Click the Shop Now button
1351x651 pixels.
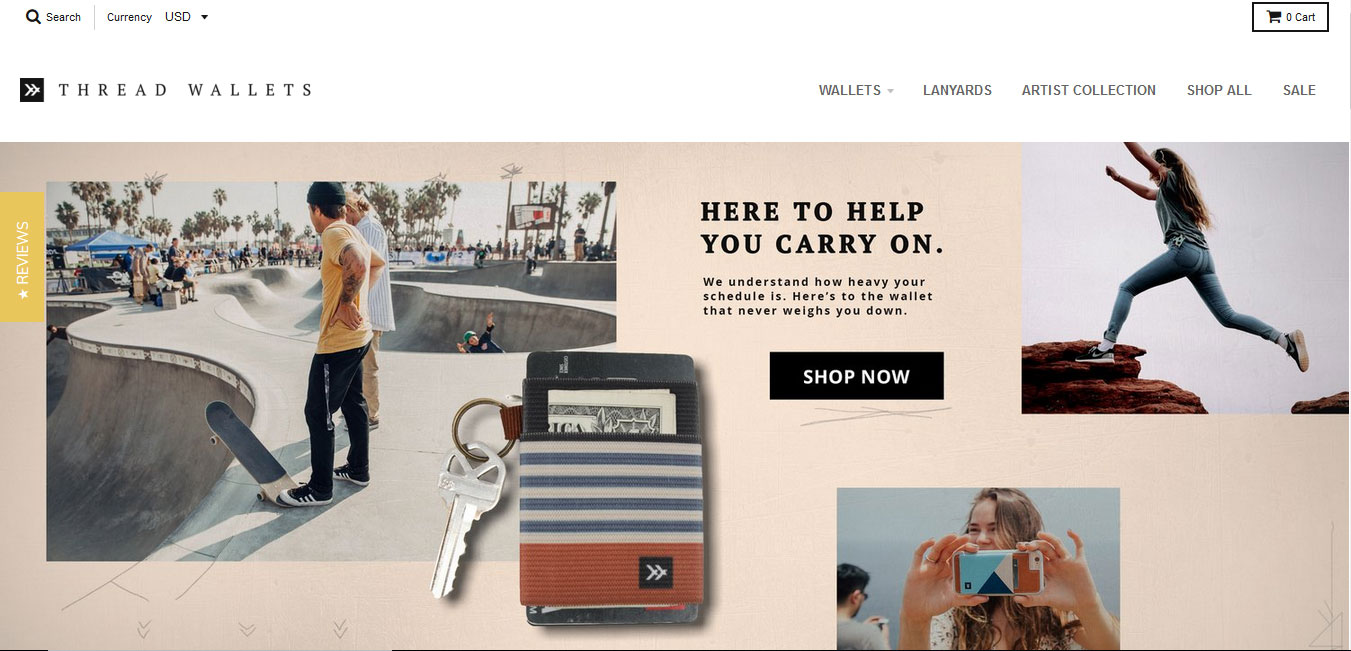click(x=856, y=376)
